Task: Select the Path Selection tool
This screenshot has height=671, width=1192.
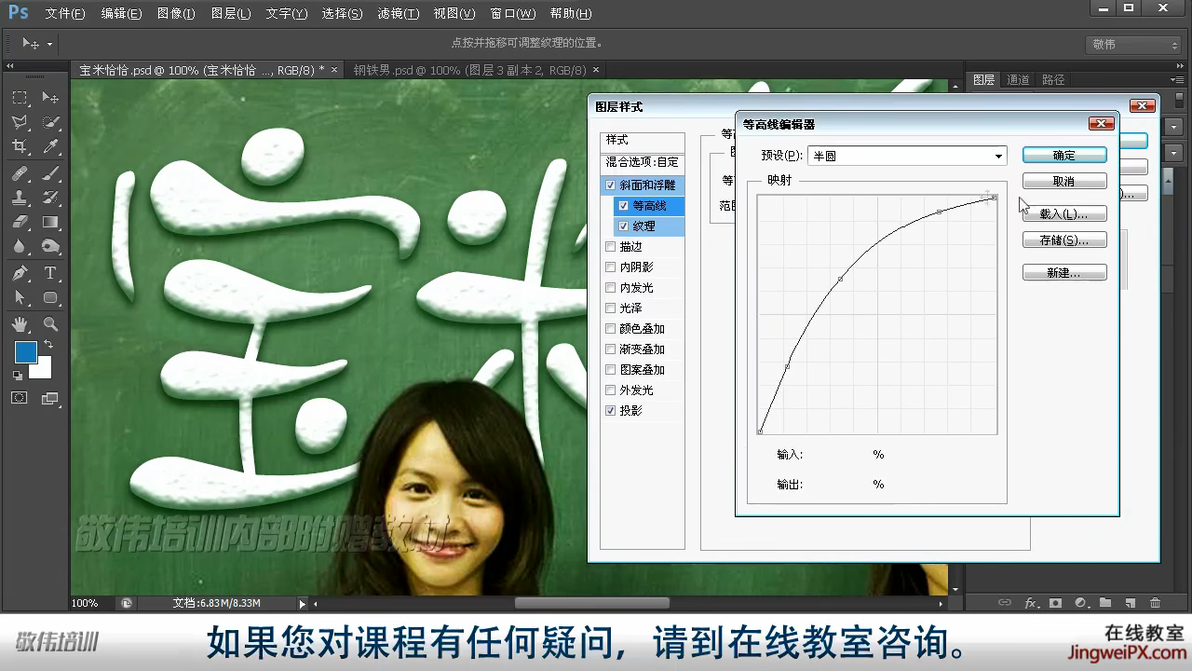Action: tap(20, 297)
